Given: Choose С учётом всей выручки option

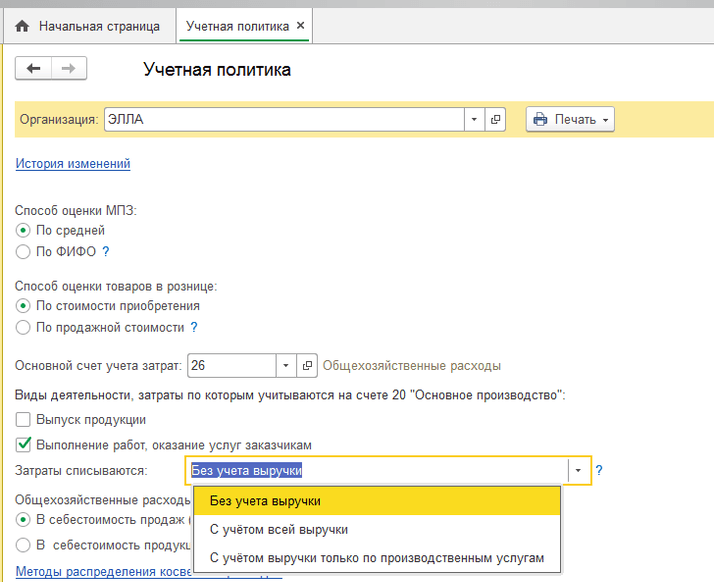Looking at the screenshot, I should click(x=279, y=529).
